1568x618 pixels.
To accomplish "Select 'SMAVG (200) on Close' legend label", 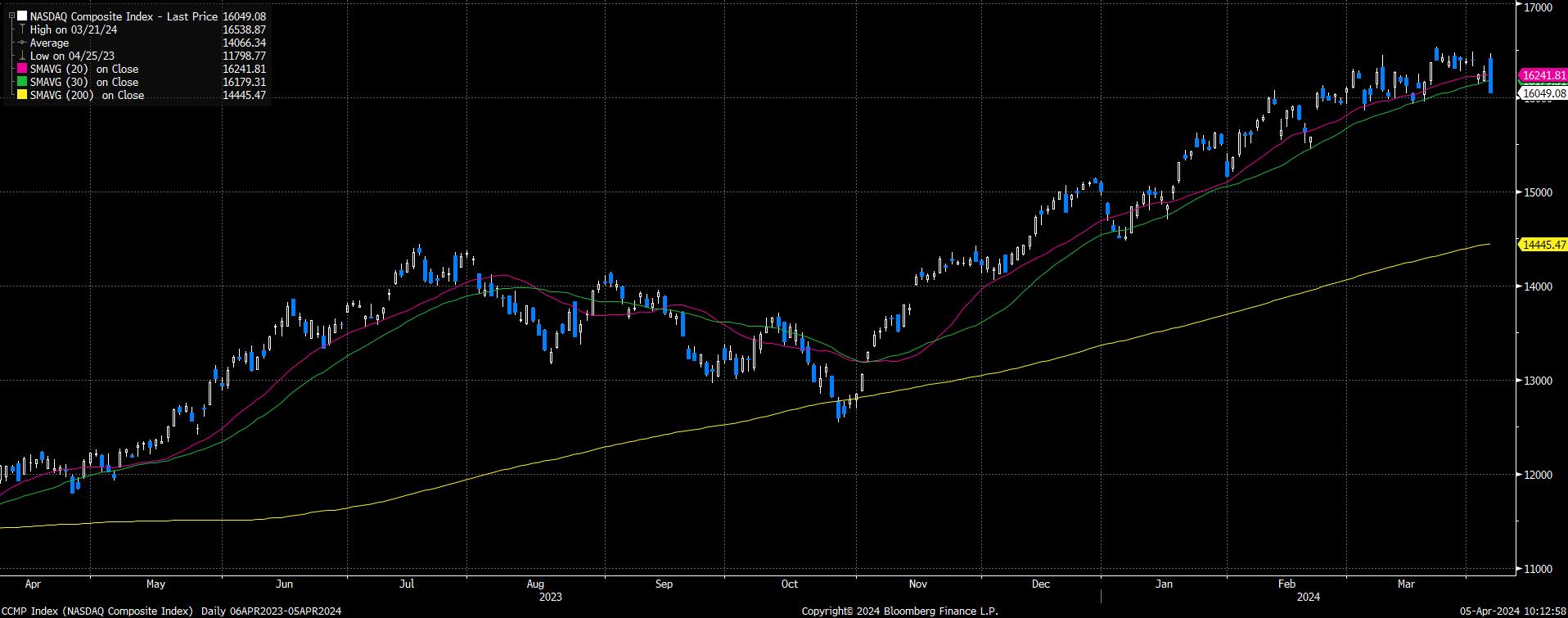I will [x=88, y=95].
